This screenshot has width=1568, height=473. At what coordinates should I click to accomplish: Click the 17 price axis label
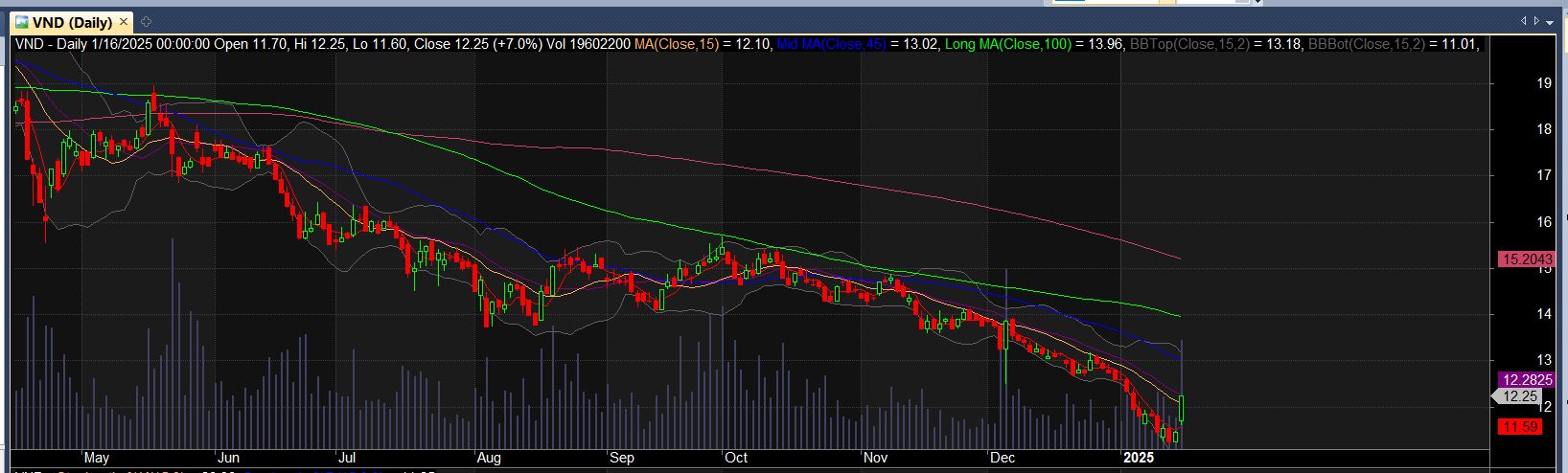(1544, 175)
